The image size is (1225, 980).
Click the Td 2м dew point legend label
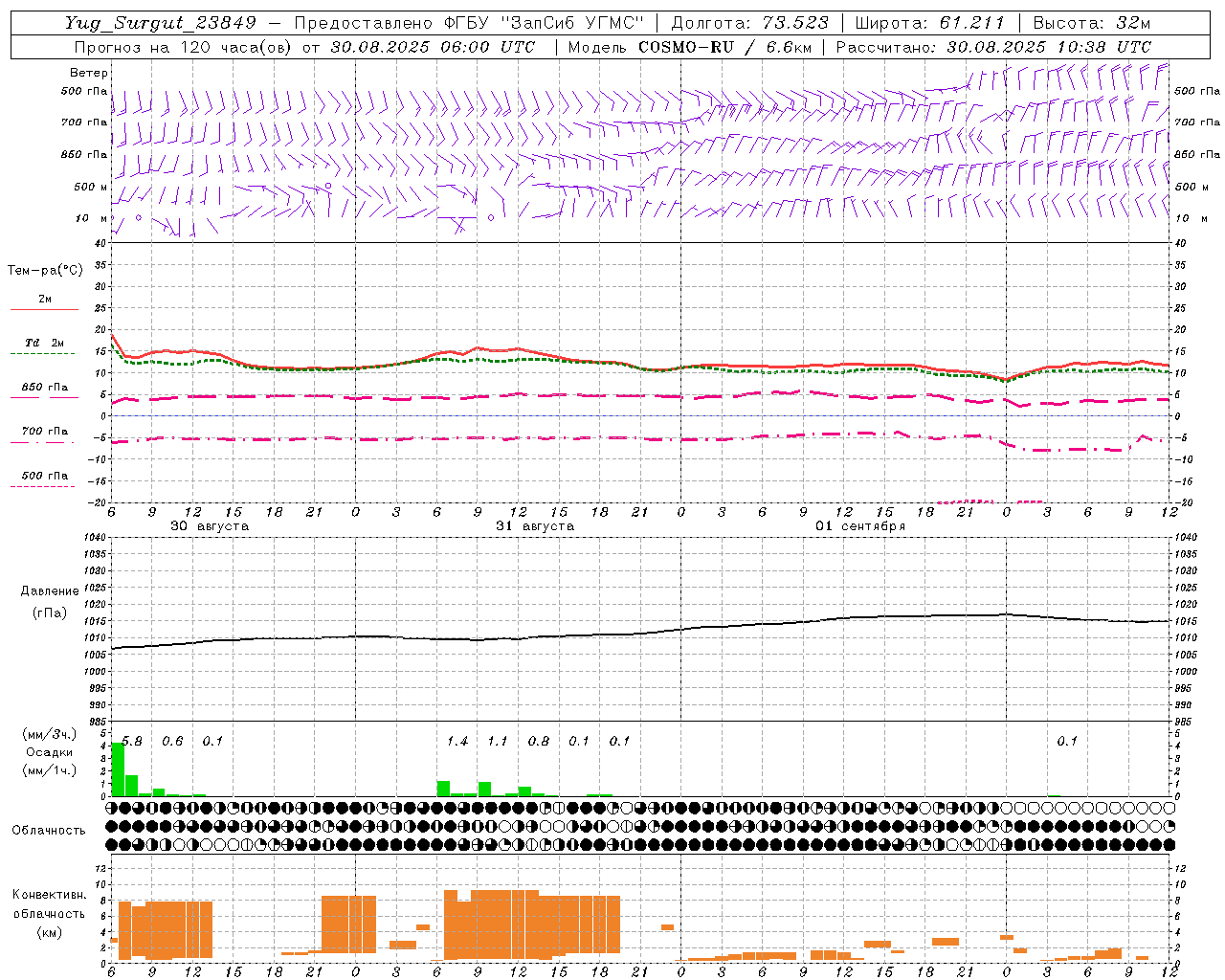tap(45, 343)
